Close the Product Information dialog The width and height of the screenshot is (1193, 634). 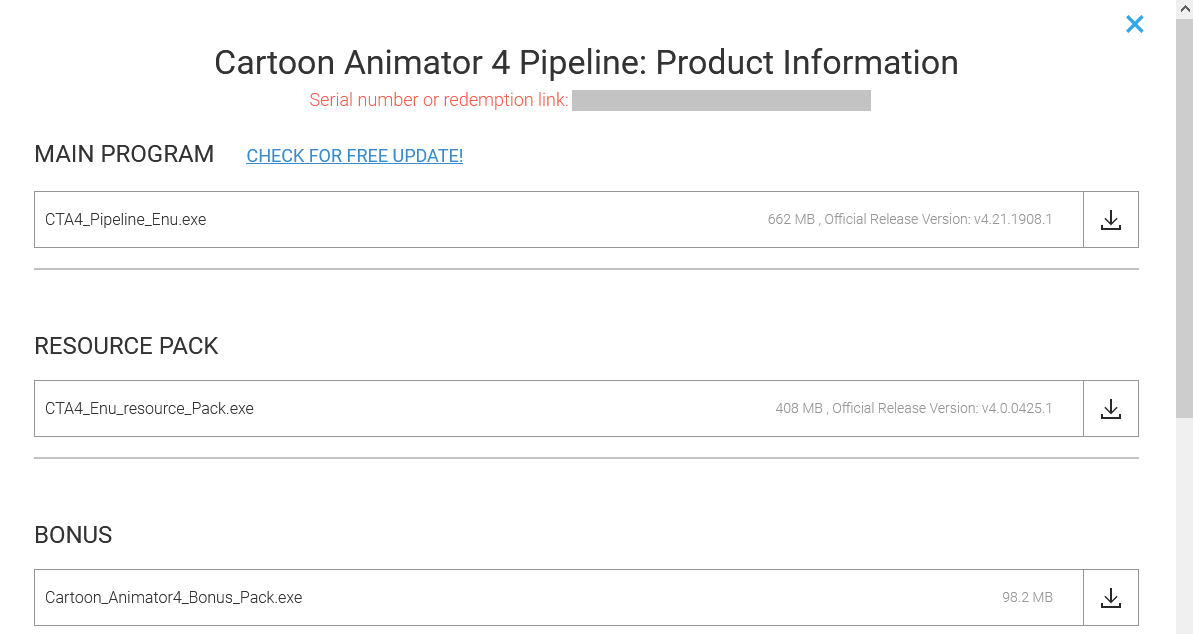1134,24
